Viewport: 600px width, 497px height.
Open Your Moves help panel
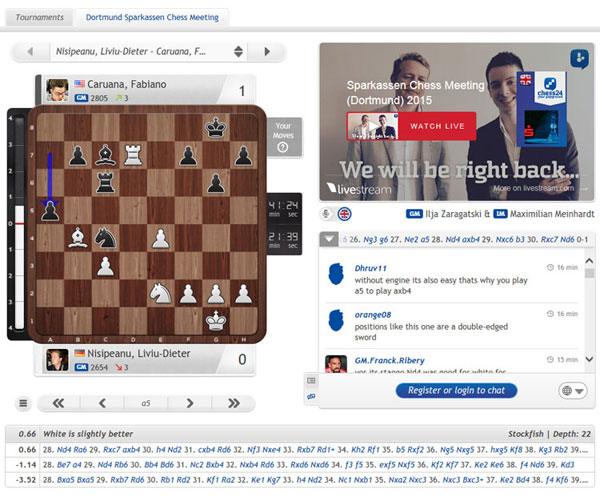coord(284,137)
